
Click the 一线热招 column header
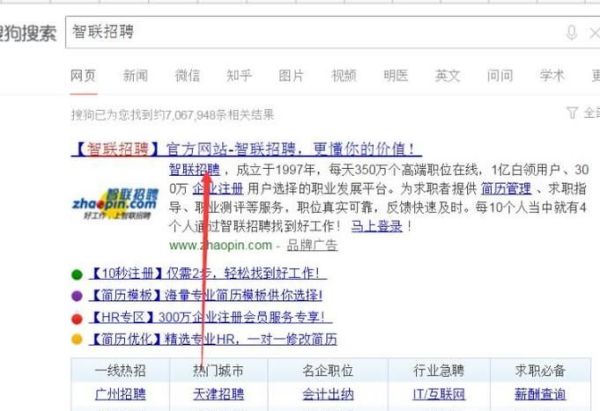pyautogui.click(x=121, y=370)
